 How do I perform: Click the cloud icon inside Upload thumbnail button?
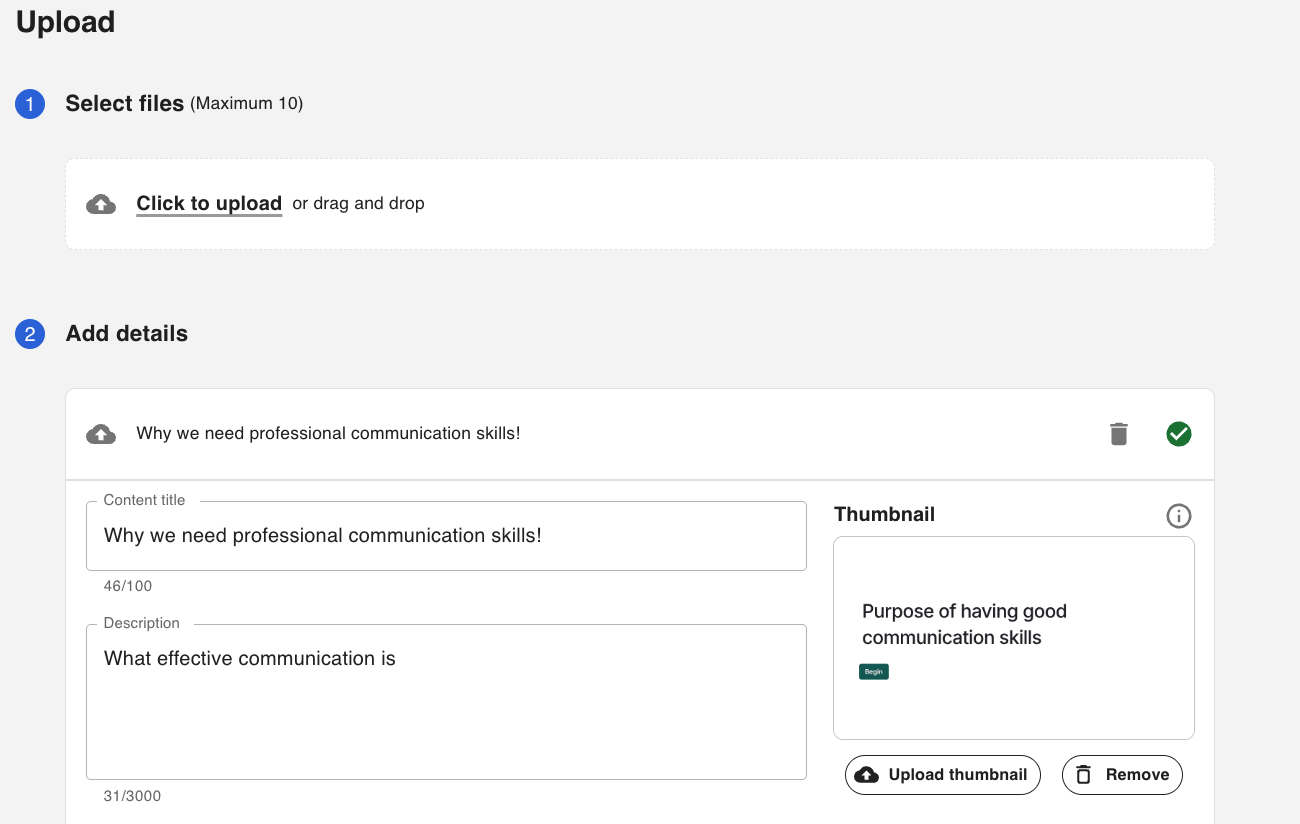pyautogui.click(x=868, y=775)
